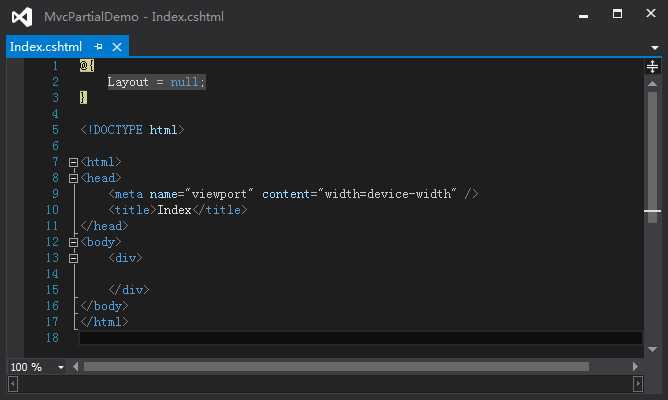The height and width of the screenshot is (400, 668).
Task: Click the Visual Studio logo icon
Action: click(x=21, y=17)
